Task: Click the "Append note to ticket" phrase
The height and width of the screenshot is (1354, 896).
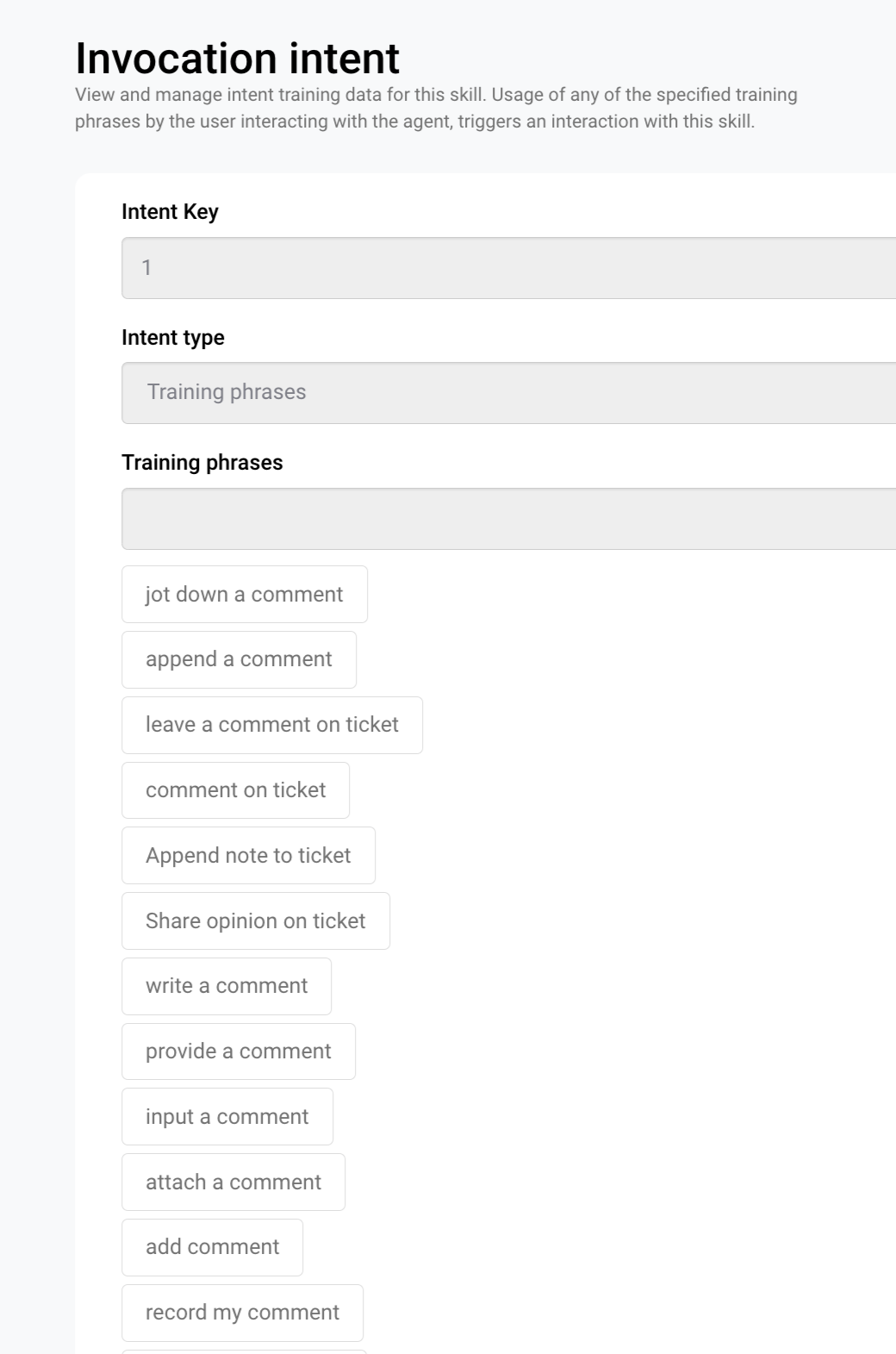Action: coord(248,856)
